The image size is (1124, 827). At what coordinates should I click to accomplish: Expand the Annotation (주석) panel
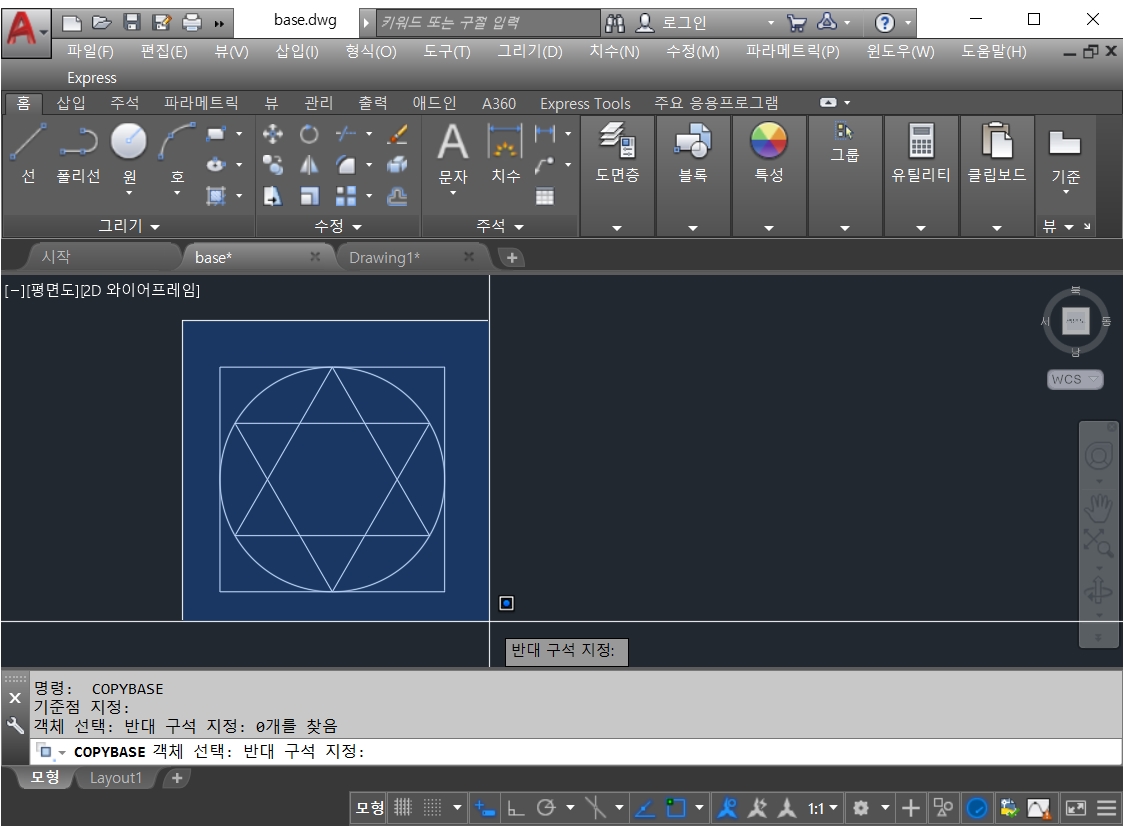pyautogui.click(x=500, y=226)
